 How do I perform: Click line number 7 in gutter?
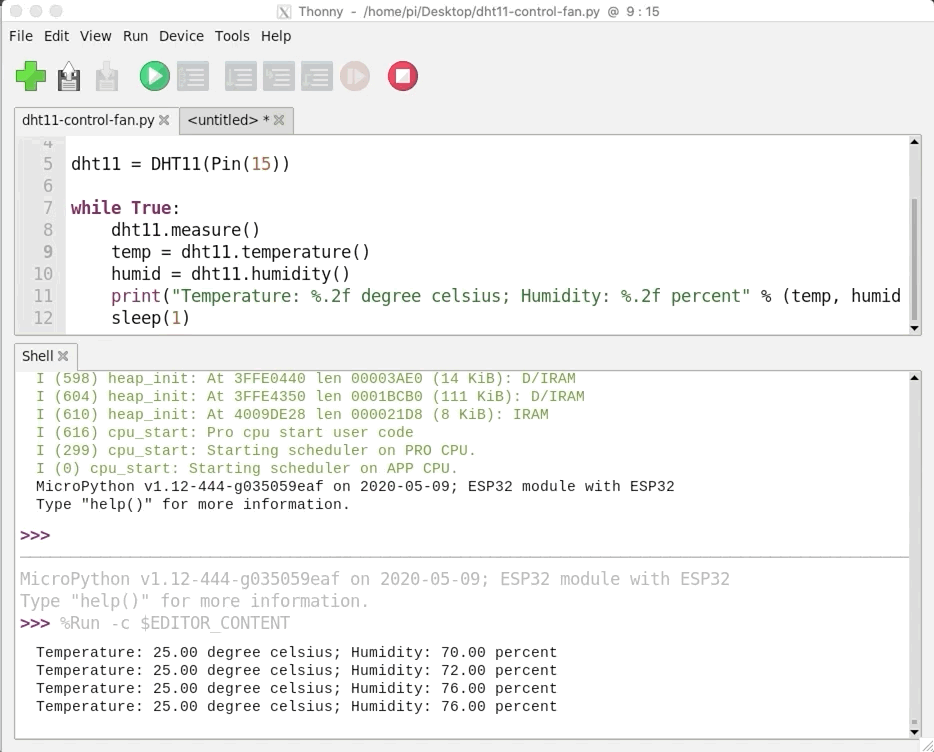click(48, 208)
